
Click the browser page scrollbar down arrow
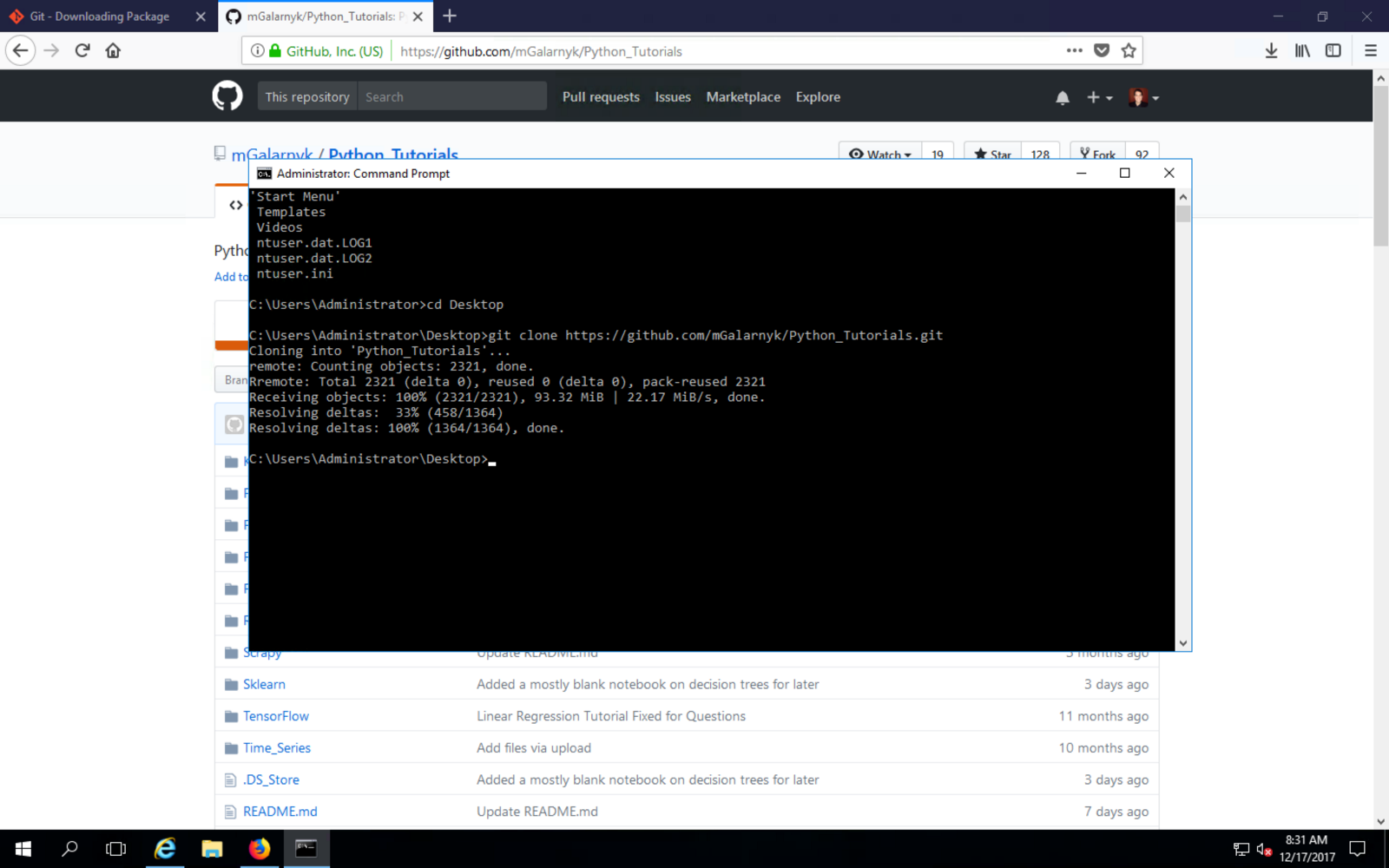click(1380, 821)
